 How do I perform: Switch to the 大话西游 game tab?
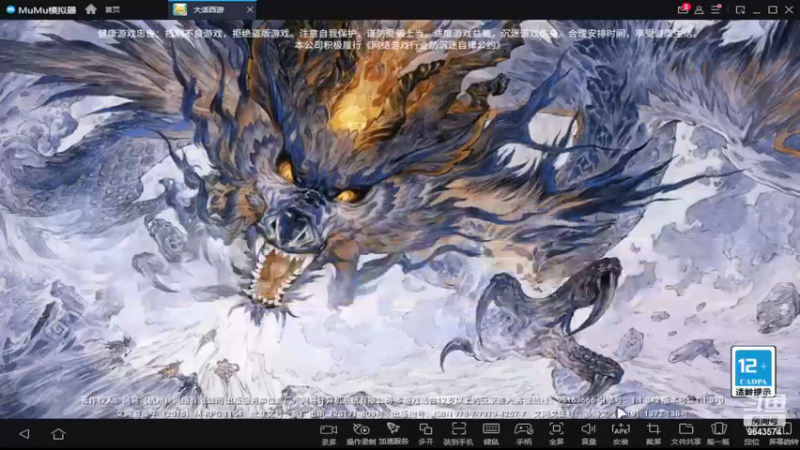coord(207,10)
